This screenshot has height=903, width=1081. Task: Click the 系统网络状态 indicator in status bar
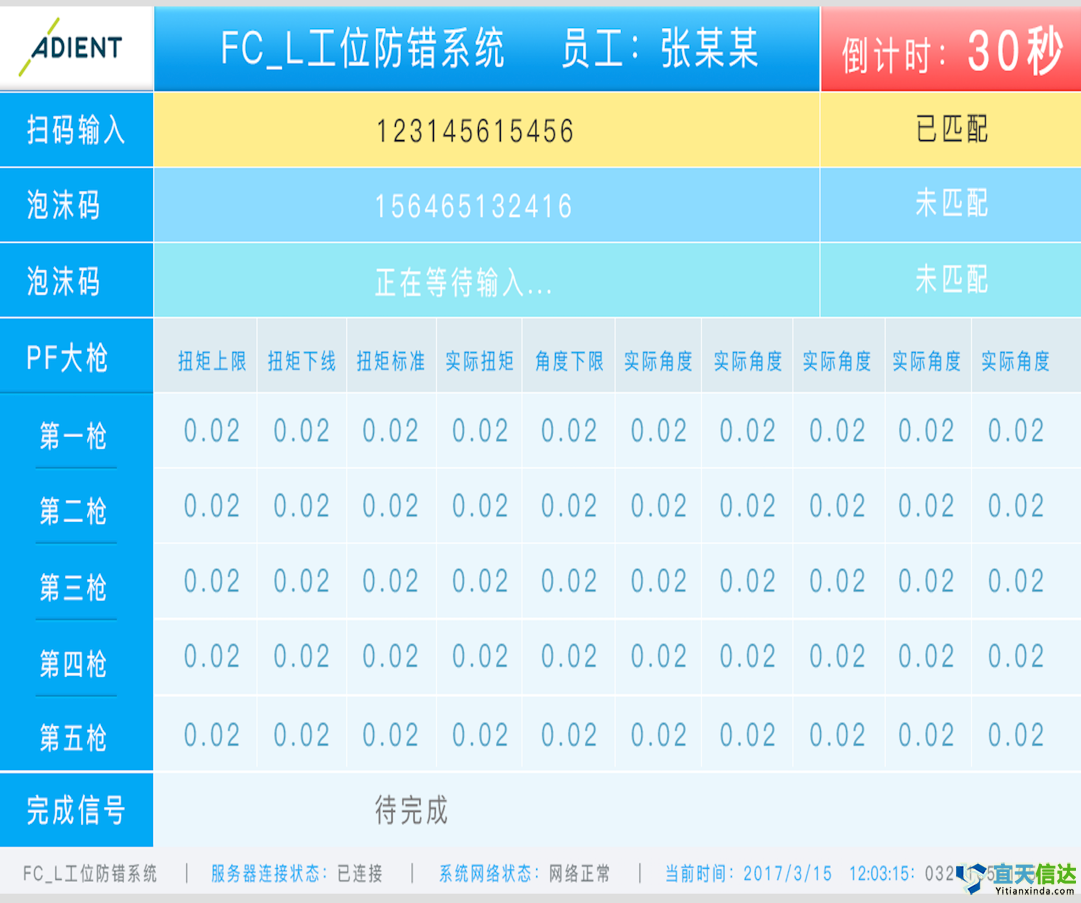point(525,874)
